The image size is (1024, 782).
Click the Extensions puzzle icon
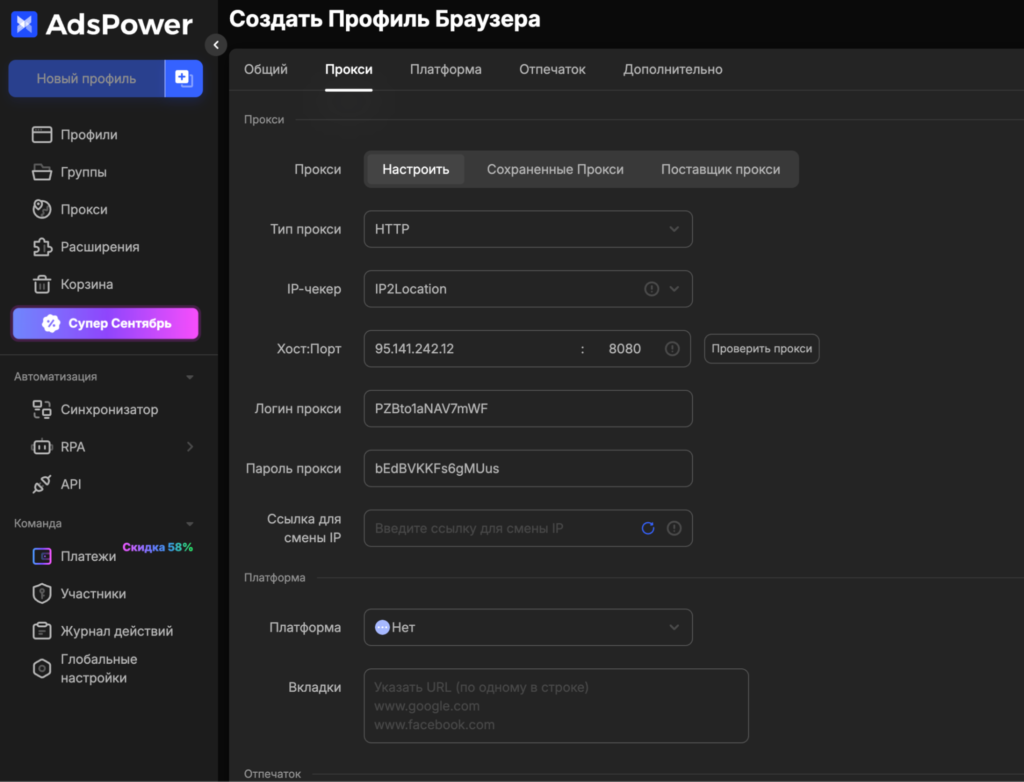point(42,247)
